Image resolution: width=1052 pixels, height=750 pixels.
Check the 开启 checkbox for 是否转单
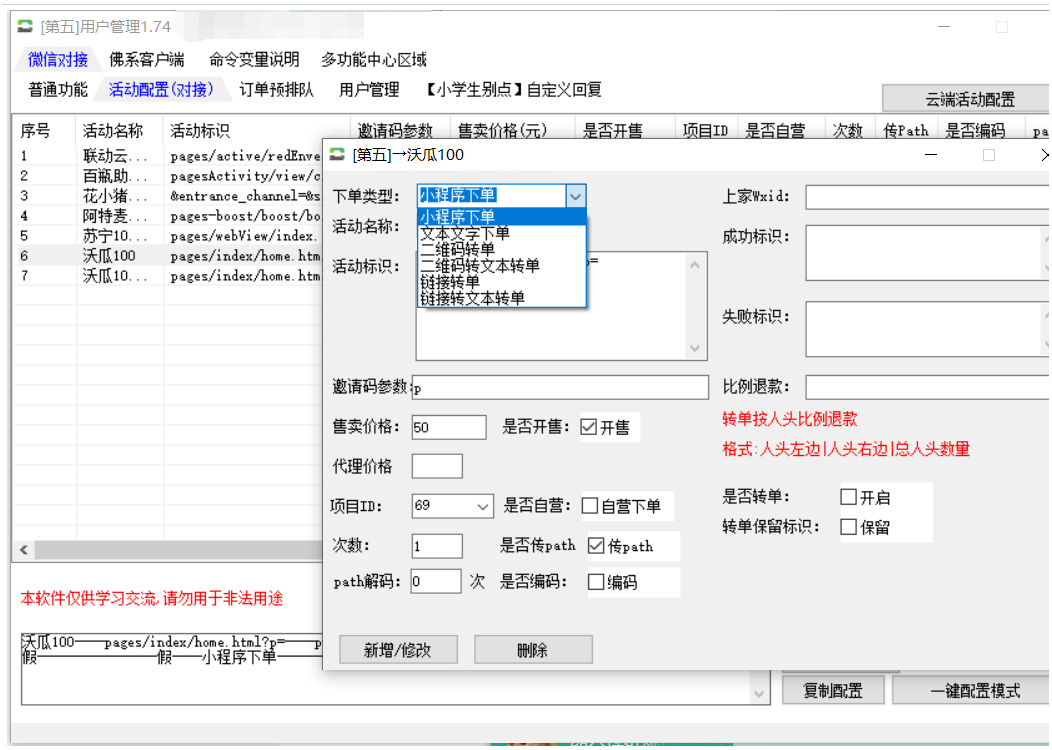click(x=849, y=497)
